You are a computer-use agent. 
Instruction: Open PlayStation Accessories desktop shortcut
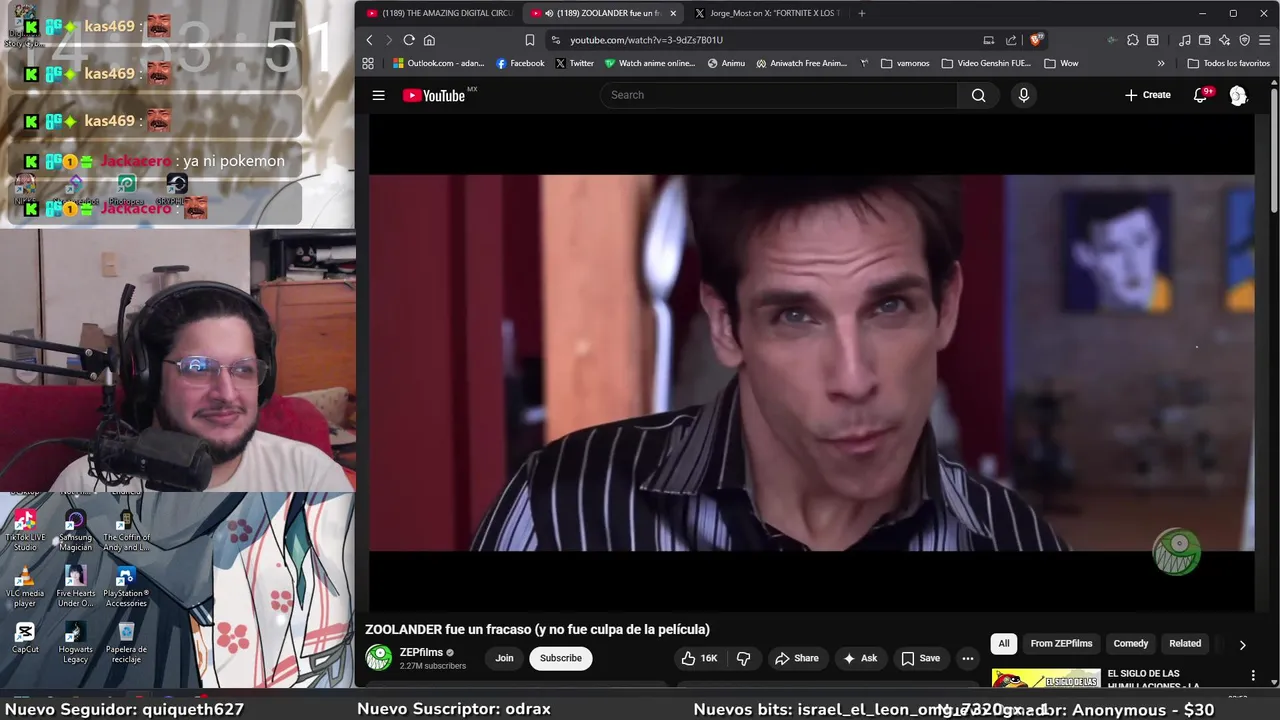click(x=126, y=587)
